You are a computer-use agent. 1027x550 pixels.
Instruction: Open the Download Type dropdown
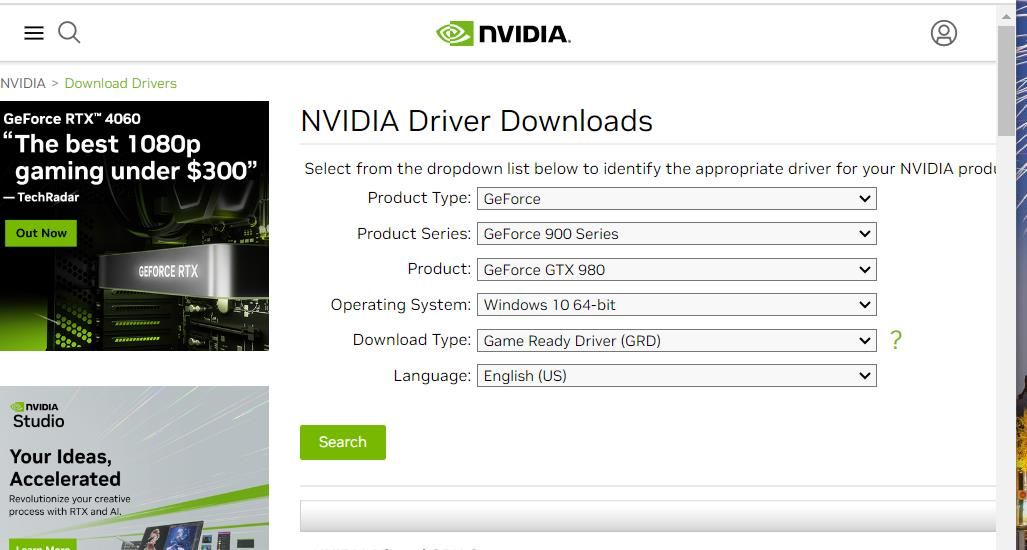tap(677, 340)
